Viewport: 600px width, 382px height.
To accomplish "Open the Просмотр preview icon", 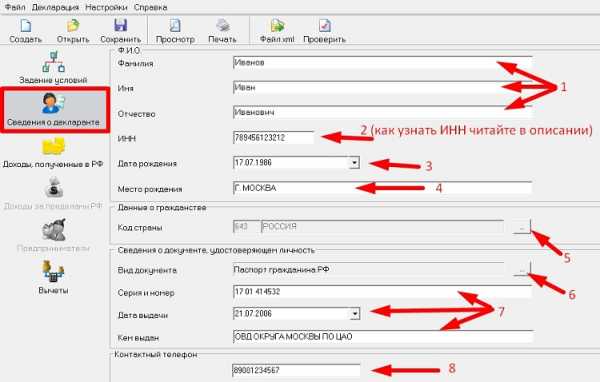I will pyautogui.click(x=175, y=26).
